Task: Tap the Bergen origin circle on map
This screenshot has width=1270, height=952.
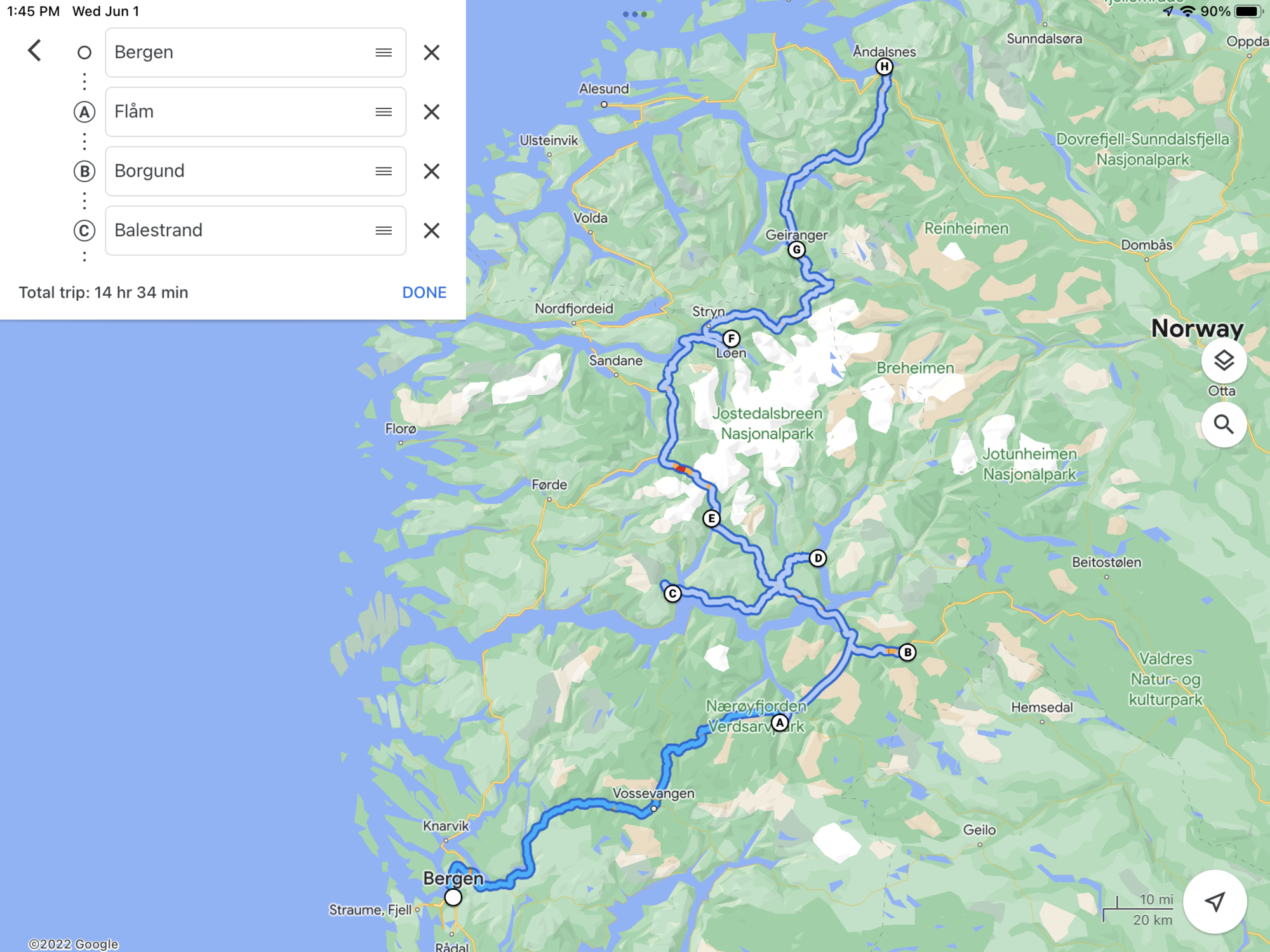Action: [x=453, y=897]
